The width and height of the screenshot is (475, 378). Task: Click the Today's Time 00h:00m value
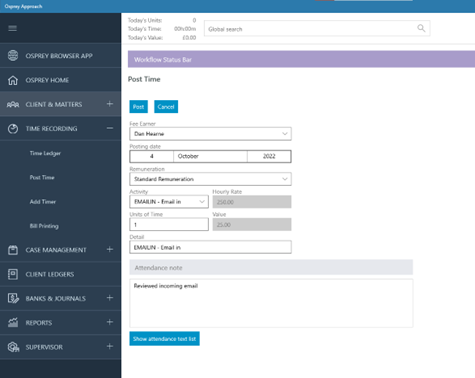point(185,29)
